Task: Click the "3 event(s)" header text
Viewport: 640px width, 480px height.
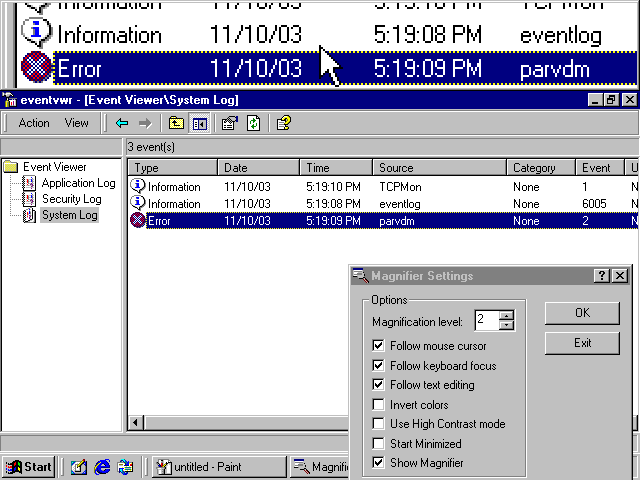Action: click(x=151, y=147)
